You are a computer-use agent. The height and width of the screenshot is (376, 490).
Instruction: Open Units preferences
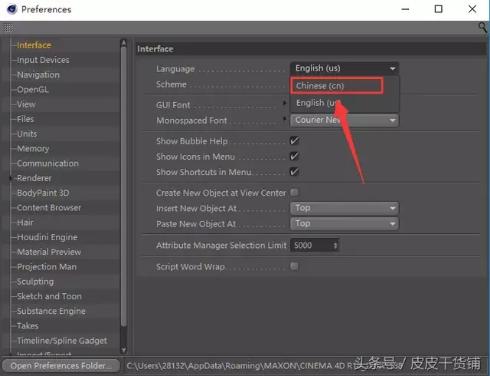click(x=27, y=134)
